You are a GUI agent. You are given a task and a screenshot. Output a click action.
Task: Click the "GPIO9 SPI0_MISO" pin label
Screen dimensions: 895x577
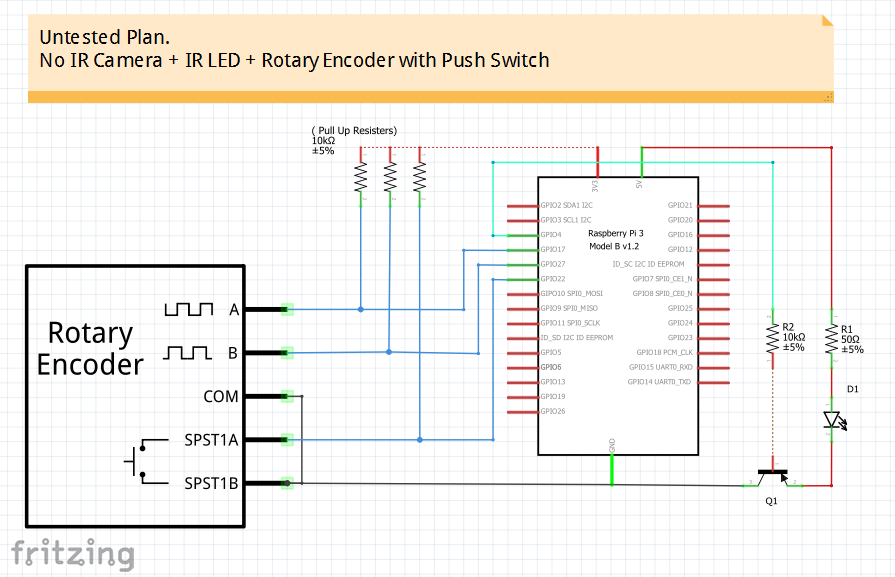click(x=569, y=308)
